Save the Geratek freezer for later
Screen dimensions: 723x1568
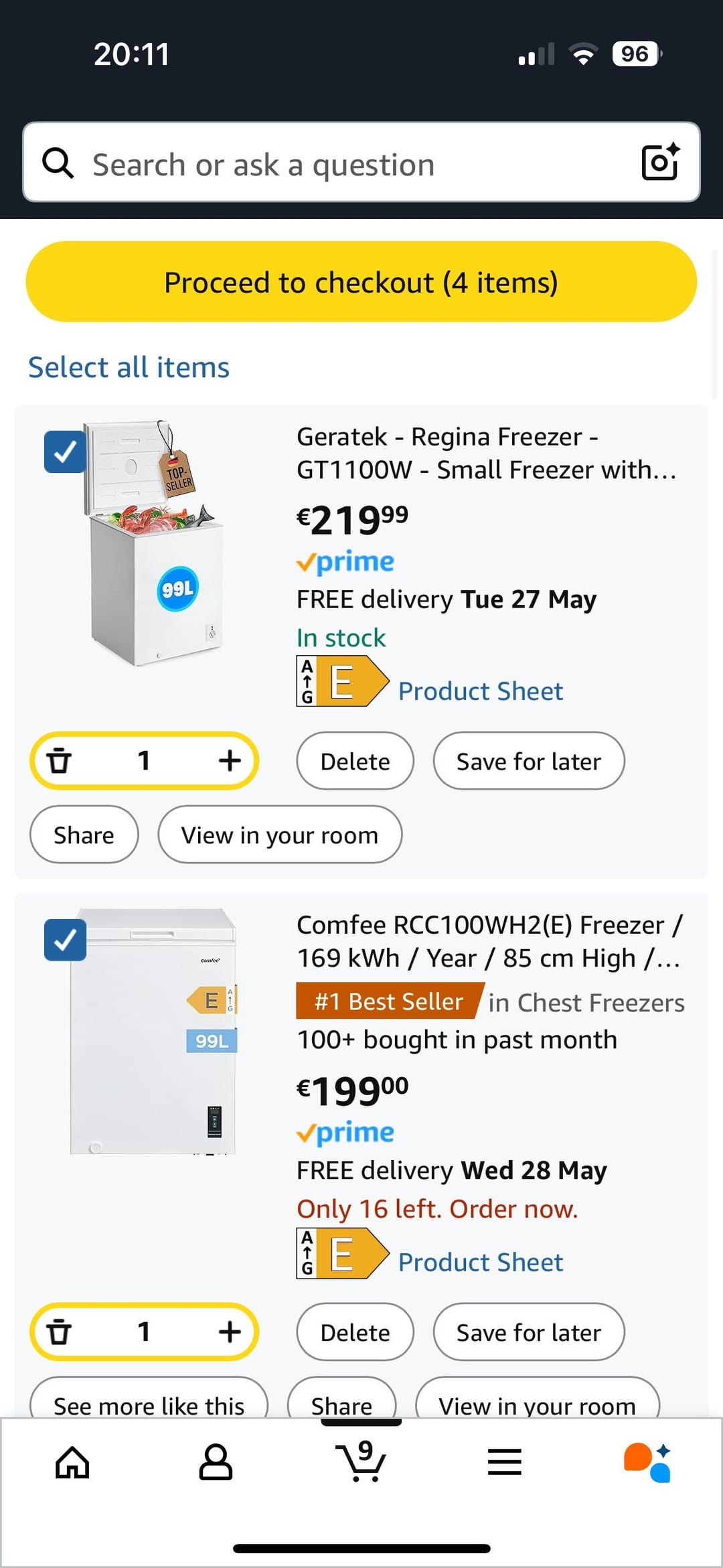tap(528, 762)
